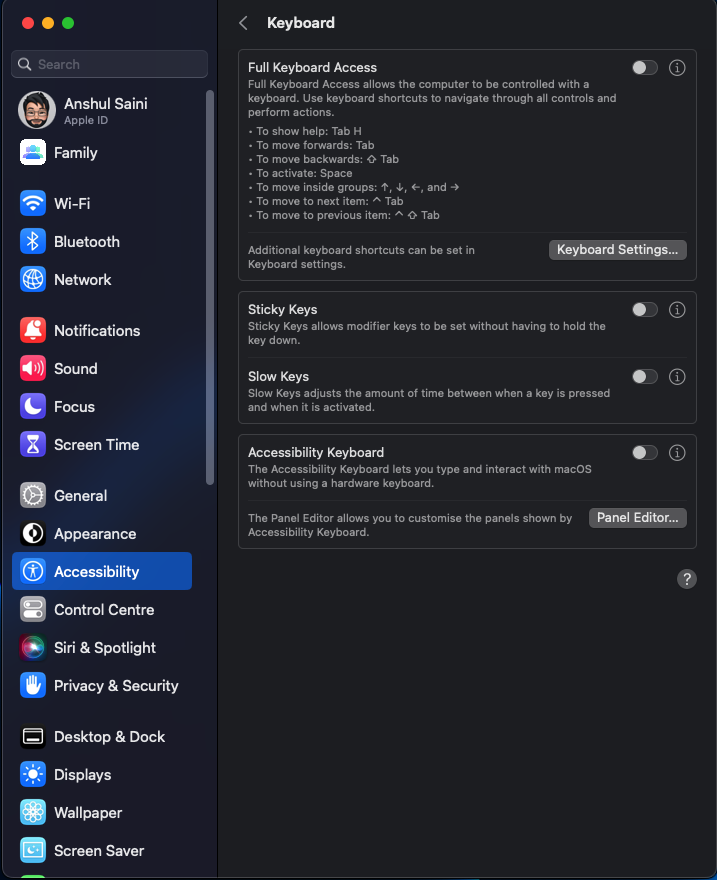Click inside the sidebar search field
The height and width of the screenshot is (880, 717).
(x=109, y=63)
